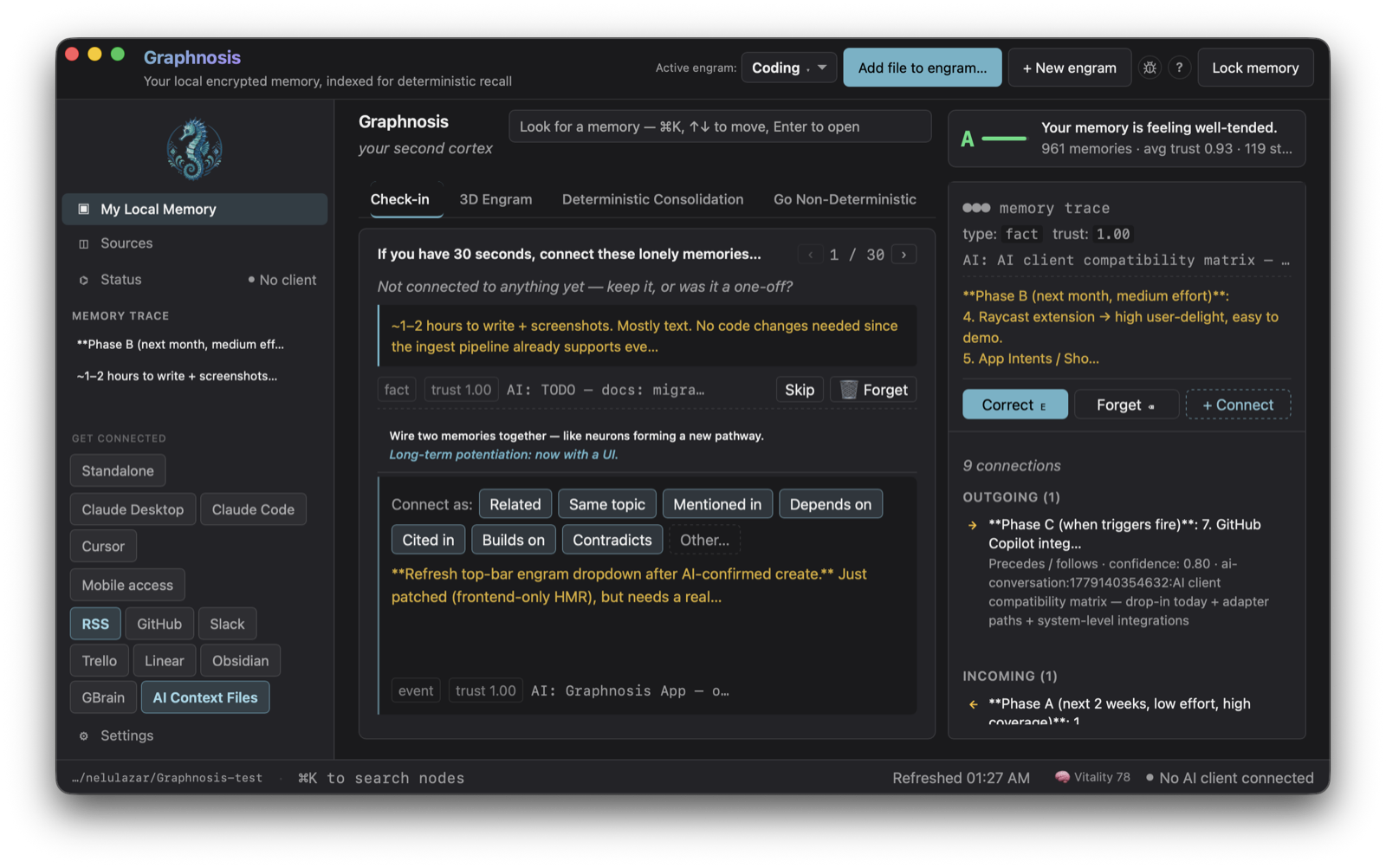Image resolution: width=1386 pixels, height=868 pixels.
Task: Click the + Connect dashed button
Action: coord(1238,405)
